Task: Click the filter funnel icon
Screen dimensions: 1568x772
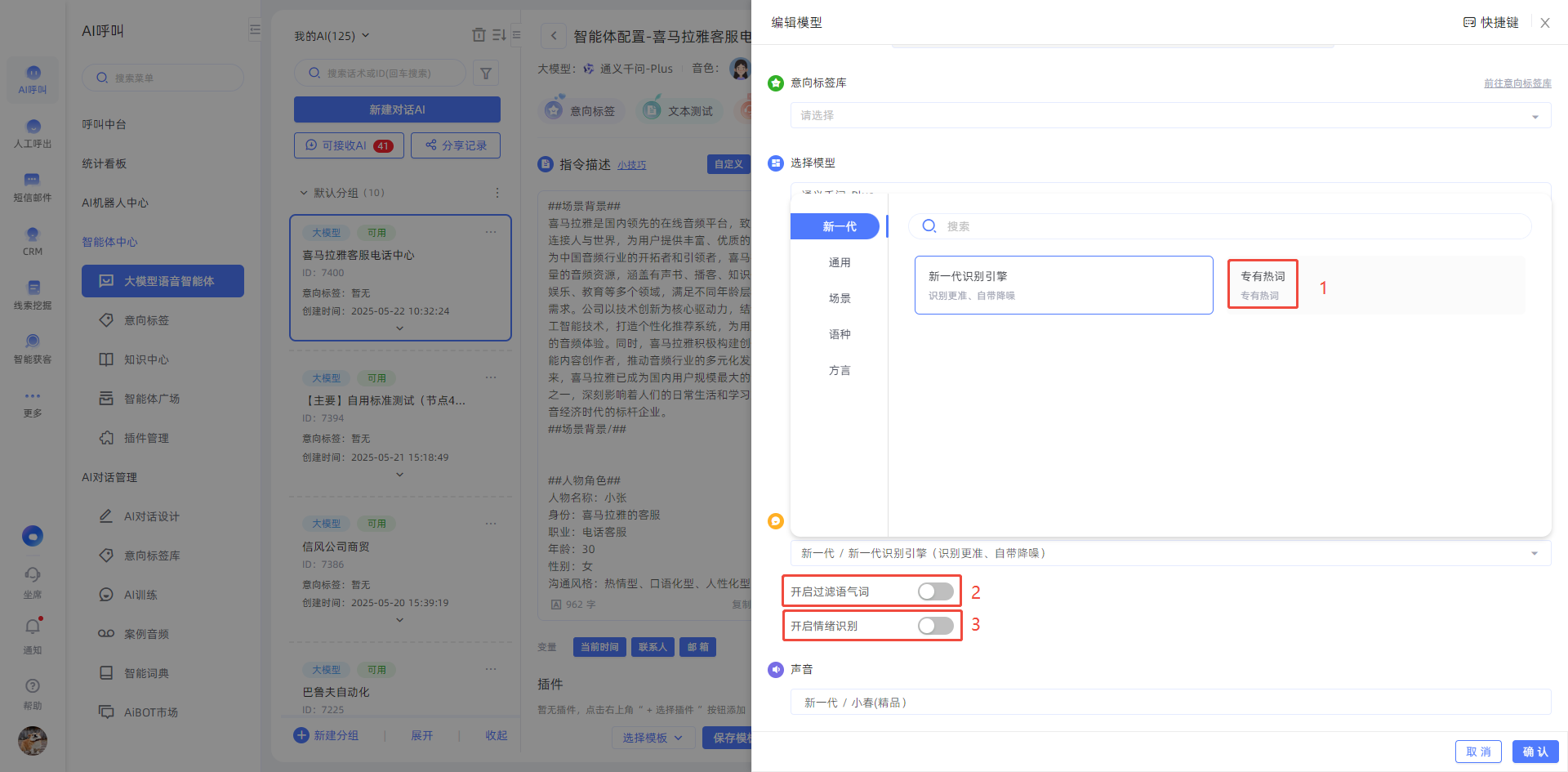Action: pyautogui.click(x=486, y=74)
